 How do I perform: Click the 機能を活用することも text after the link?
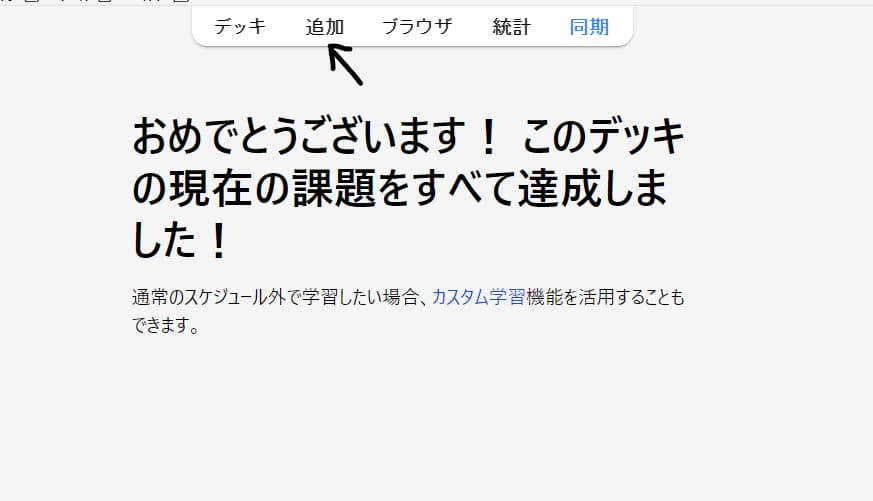(605, 297)
